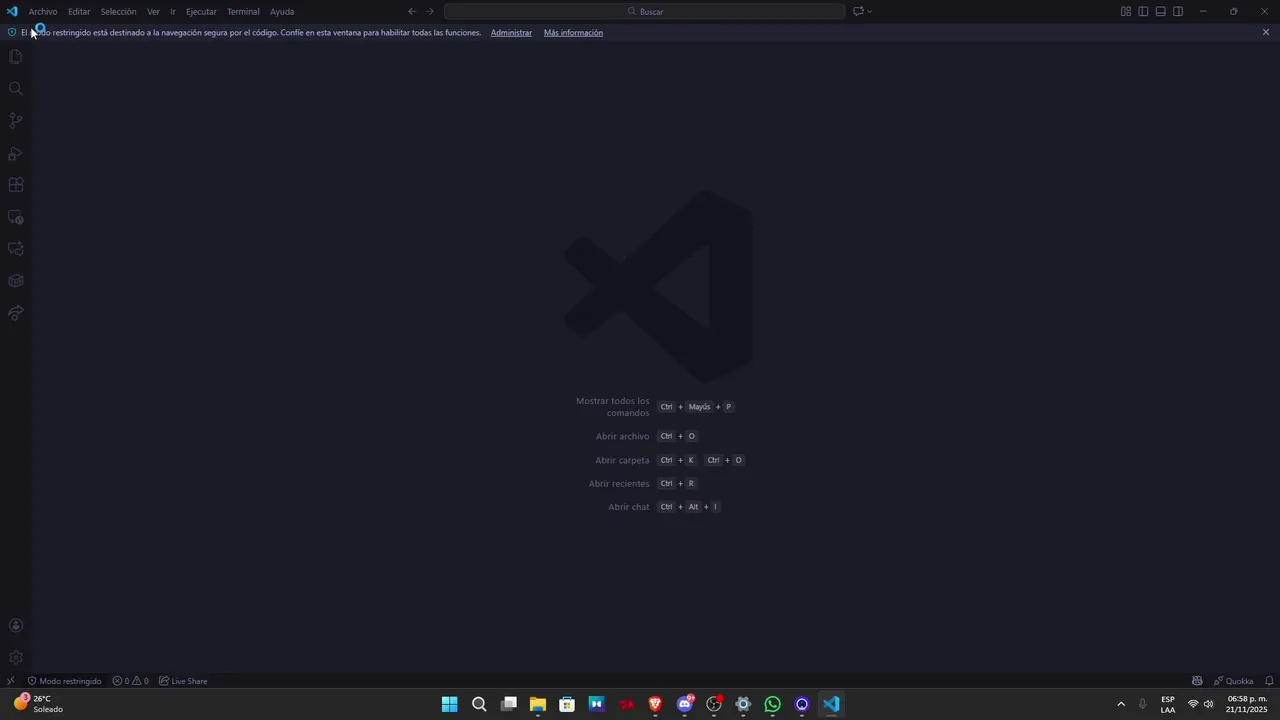
Task: Open the Source Control view
Action: [x=15, y=121]
